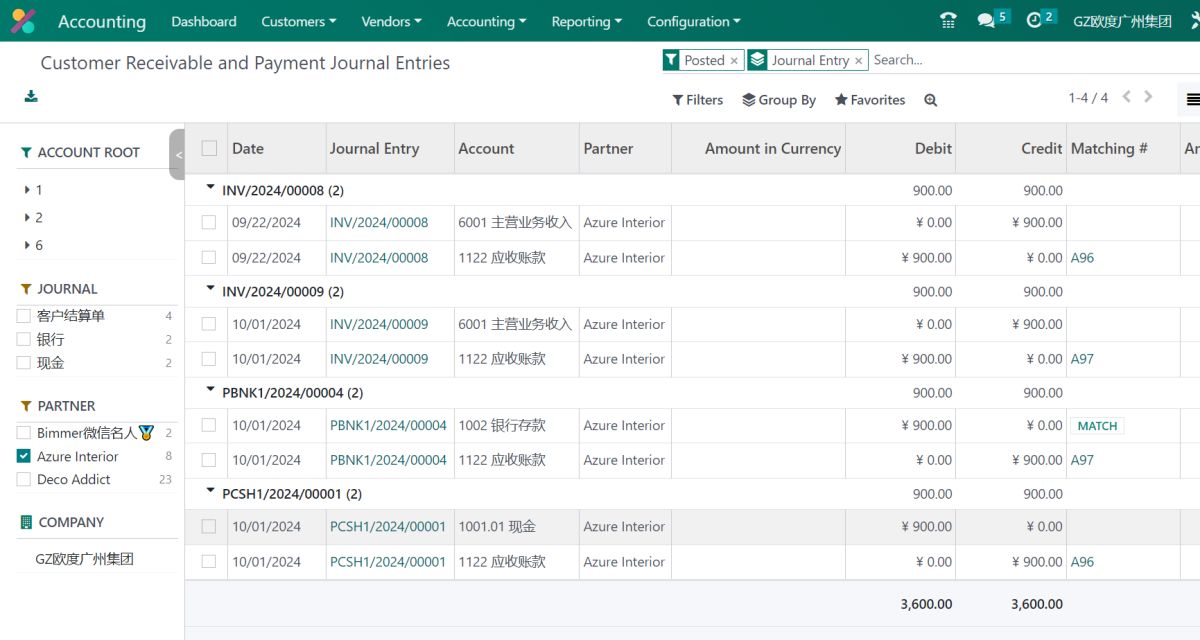Tick checkbox for PBNK1/2024/00004 row with account 1002
1200x640 pixels.
click(209, 425)
